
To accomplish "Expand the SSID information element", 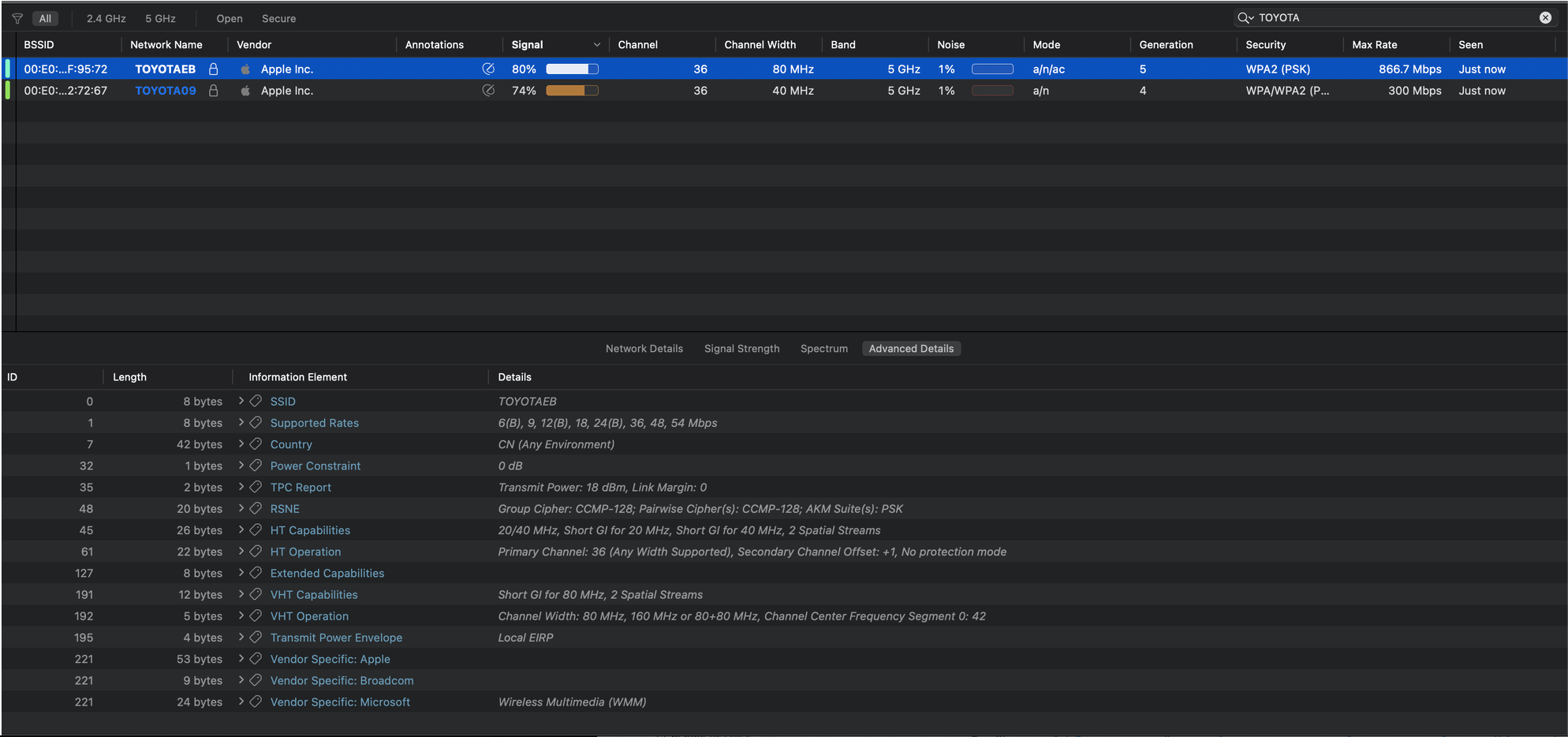I will tap(241, 401).
